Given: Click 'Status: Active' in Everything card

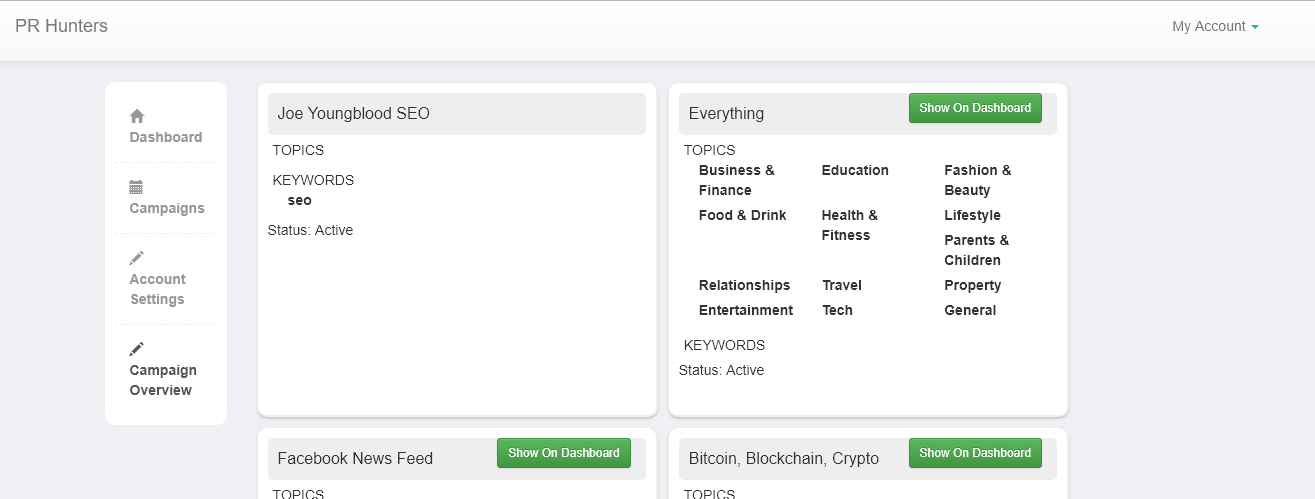Looking at the screenshot, I should [721, 370].
